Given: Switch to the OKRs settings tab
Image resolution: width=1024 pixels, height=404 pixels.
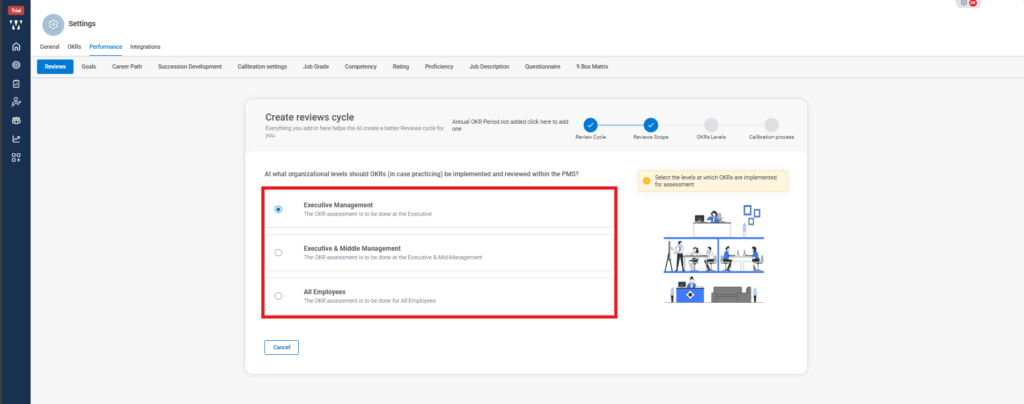Looking at the screenshot, I should coord(74,47).
